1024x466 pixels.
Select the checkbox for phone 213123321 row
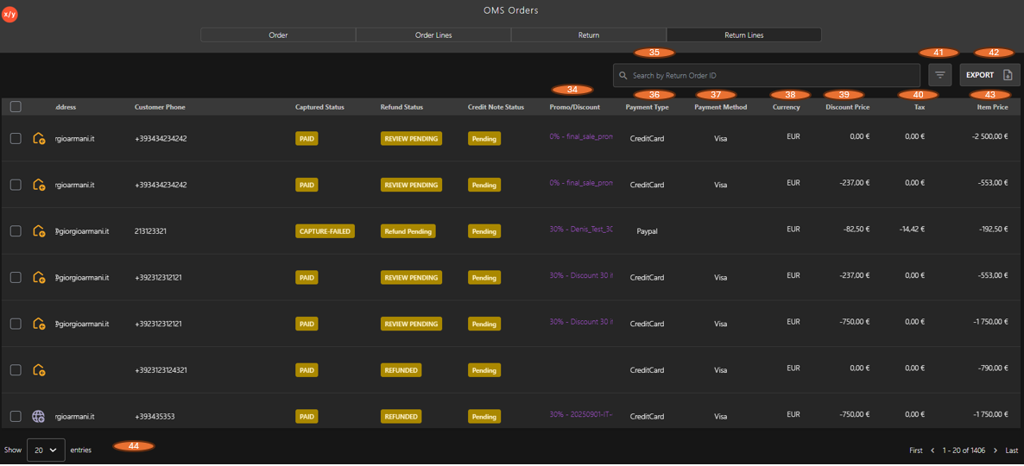[x=16, y=231]
